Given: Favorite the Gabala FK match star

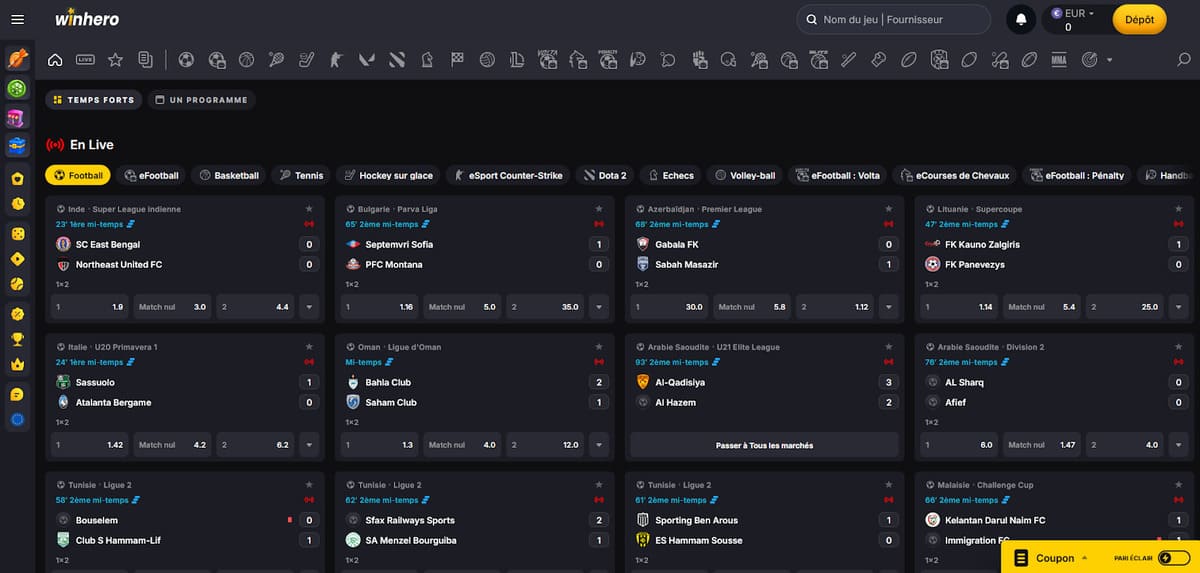Looking at the screenshot, I should (888, 209).
